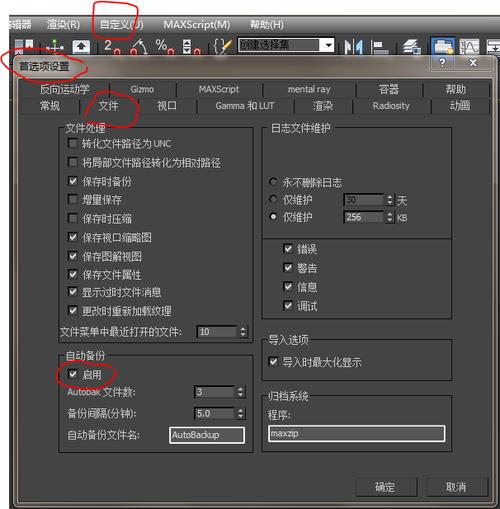Image resolution: width=500 pixels, height=509 pixels.
Task: Switch to the MAXScript preferences tab
Action: [x=219, y=89]
